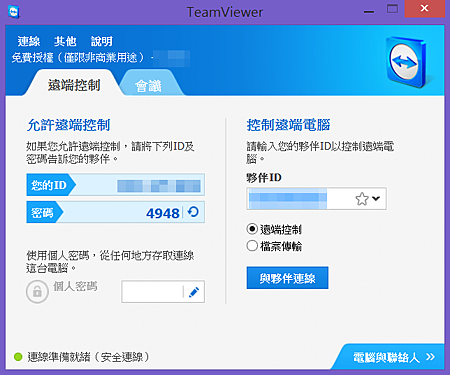Click the 控制遠端電腦 heading

(288, 125)
